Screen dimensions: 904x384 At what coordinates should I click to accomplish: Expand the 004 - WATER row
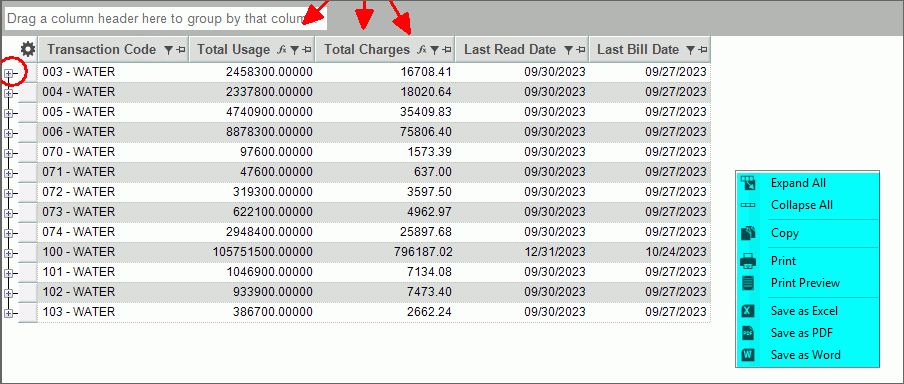(x=8, y=93)
